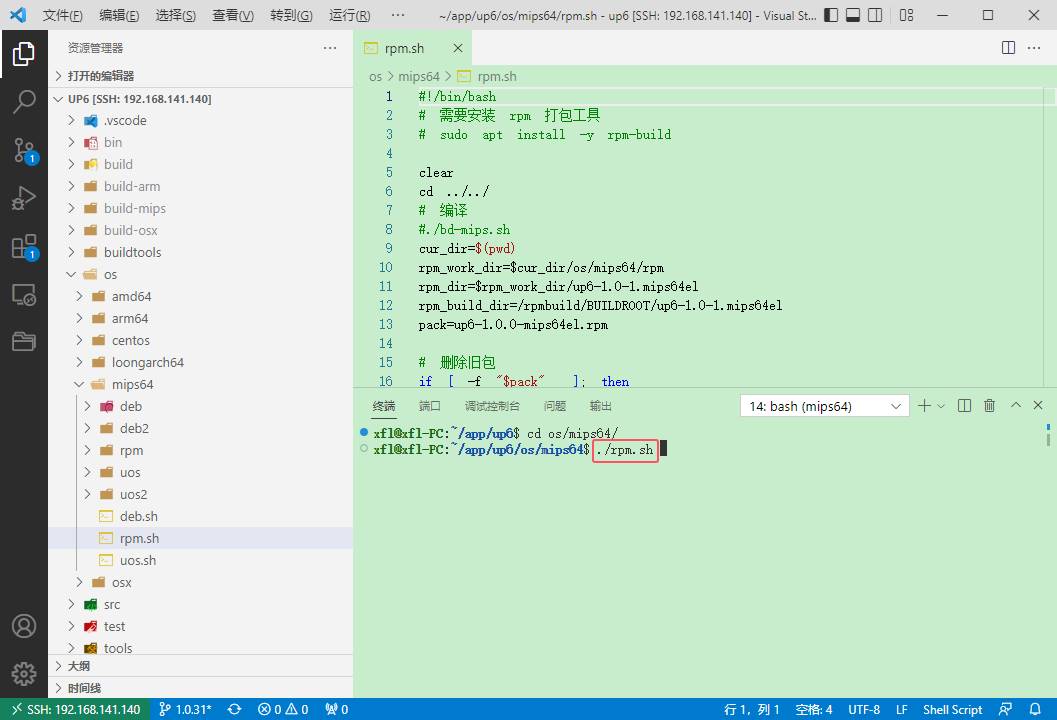Open the Manage gear settings icon
Viewport: 1057px width, 720px height.
point(23,673)
